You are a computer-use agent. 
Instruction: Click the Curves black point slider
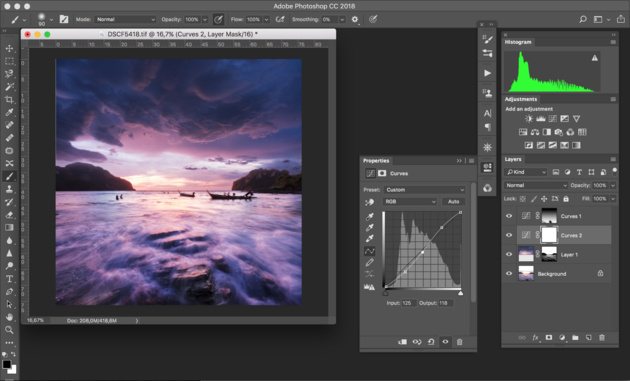click(x=385, y=293)
